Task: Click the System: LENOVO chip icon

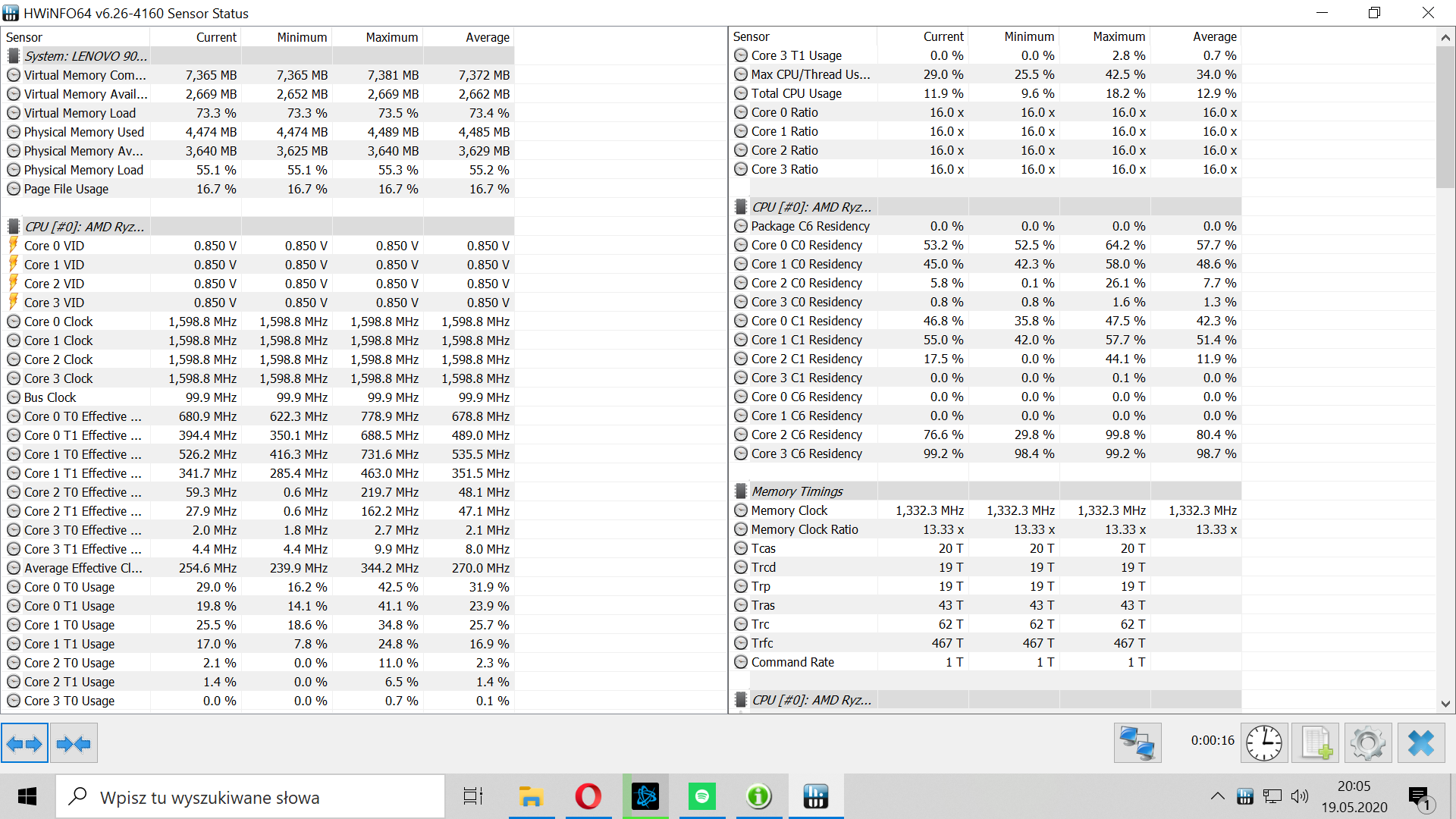Action: click(x=13, y=56)
